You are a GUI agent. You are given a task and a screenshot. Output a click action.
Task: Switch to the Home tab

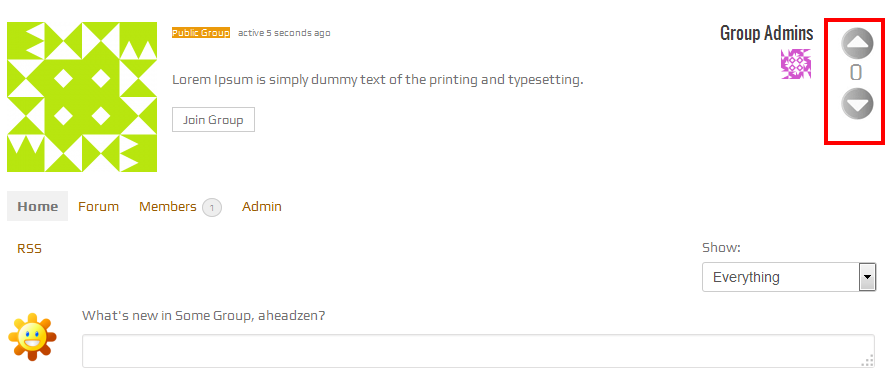pos(37,206)
